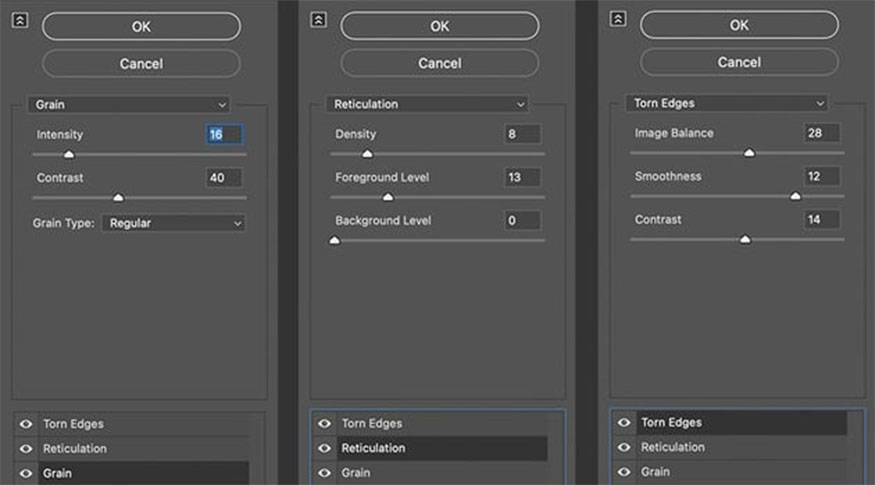Viewport: 875px width, 485px height.
Task: Select Torn Edges layer in middle panel
Action: click(443, 424)
